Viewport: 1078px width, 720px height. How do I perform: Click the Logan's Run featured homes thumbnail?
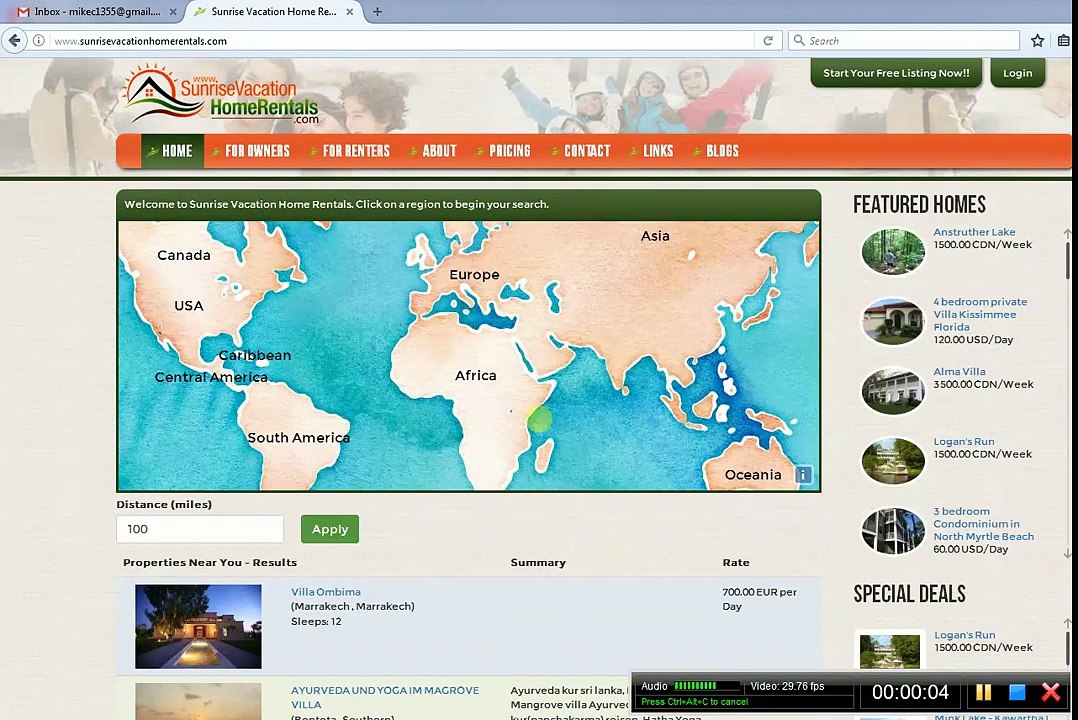(893, 461)
